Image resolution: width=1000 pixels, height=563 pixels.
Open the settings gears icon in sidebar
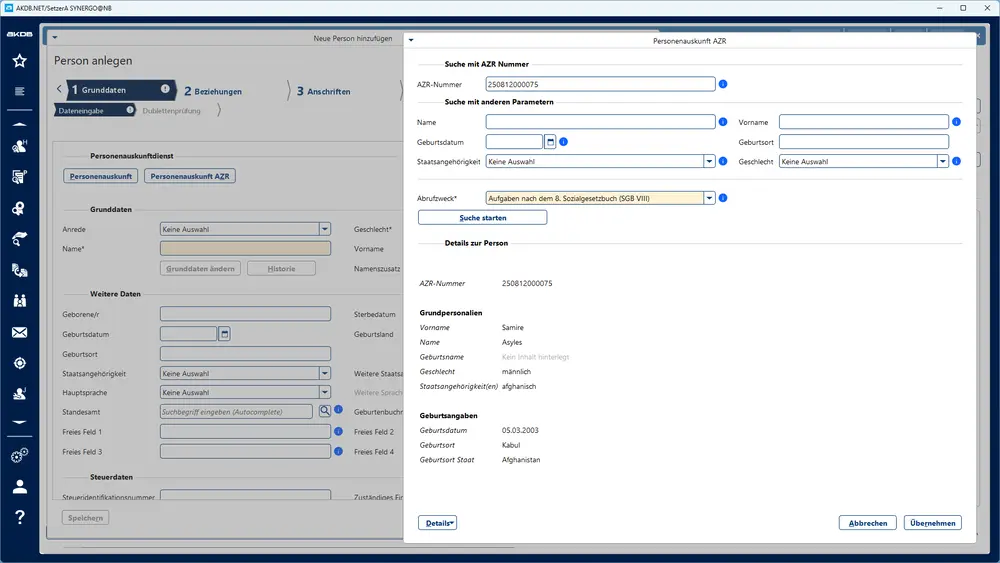(x=19, y=456)
